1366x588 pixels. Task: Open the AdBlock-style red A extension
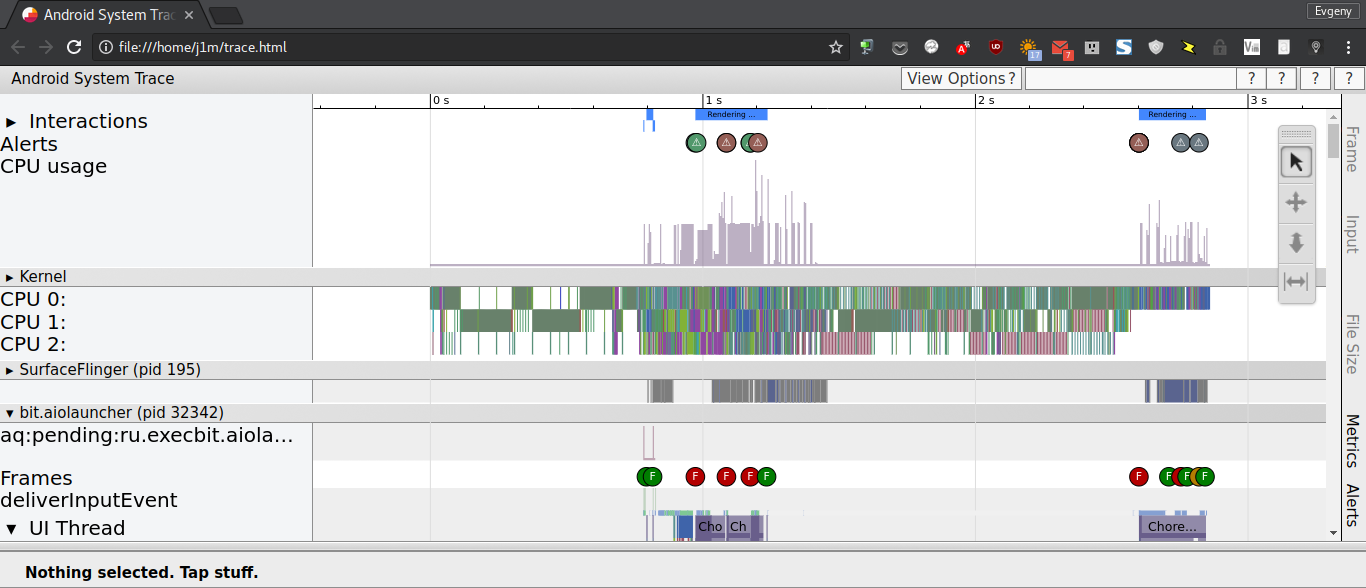[963, 47]
